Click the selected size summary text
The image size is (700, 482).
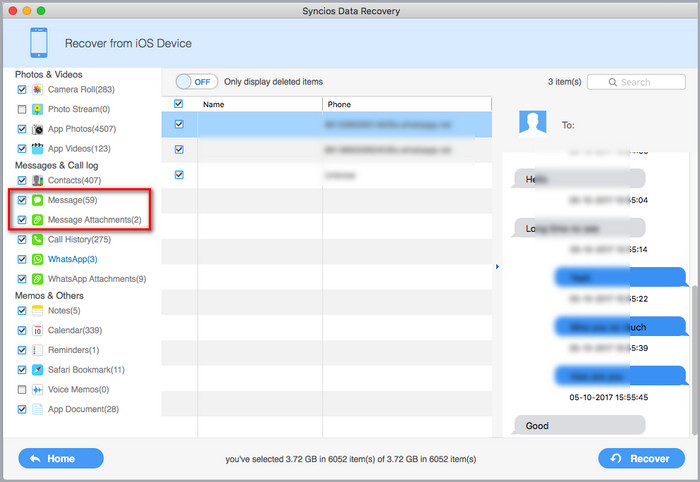coord(350,459)
